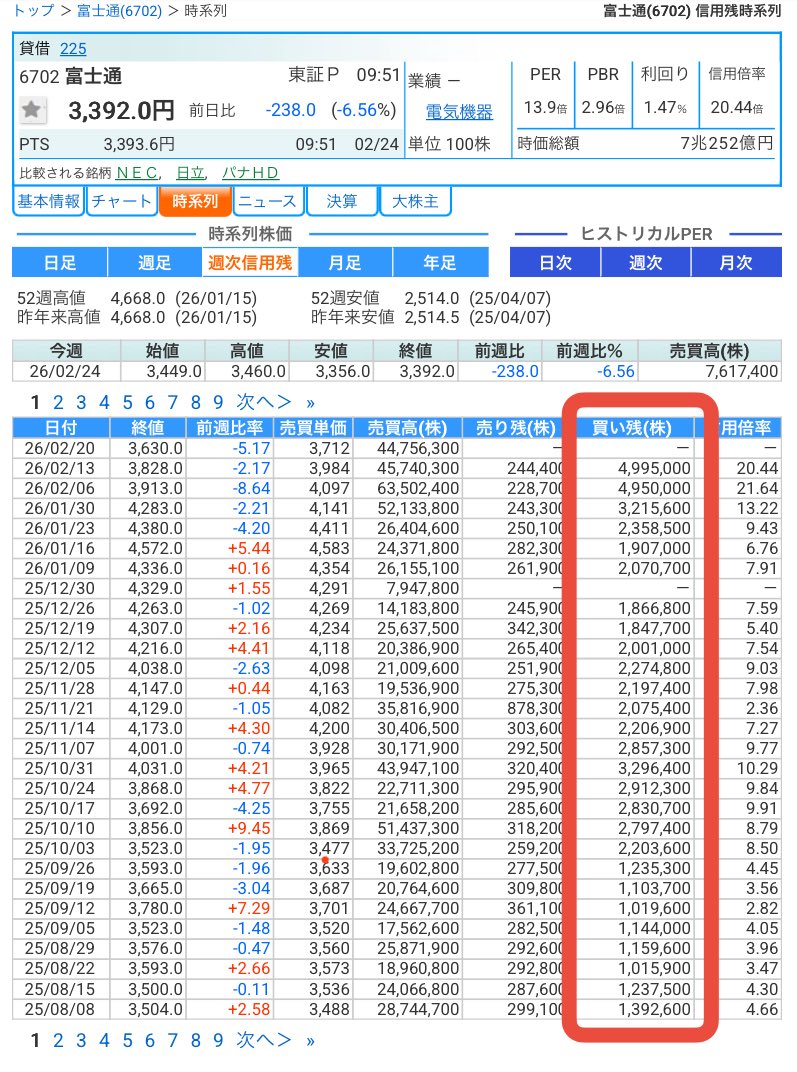The image size is (797, 1072).
Task: Click the 4,950,000 buy balance value
Action: (654, 488)
